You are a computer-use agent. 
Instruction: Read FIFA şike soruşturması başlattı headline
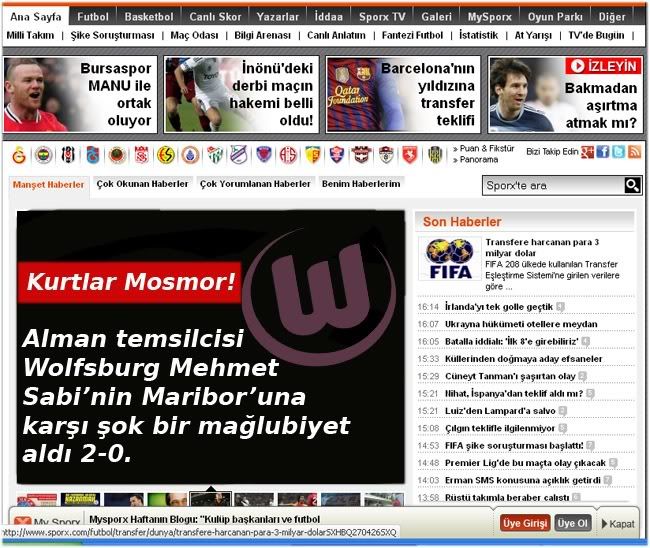[514, 446]
